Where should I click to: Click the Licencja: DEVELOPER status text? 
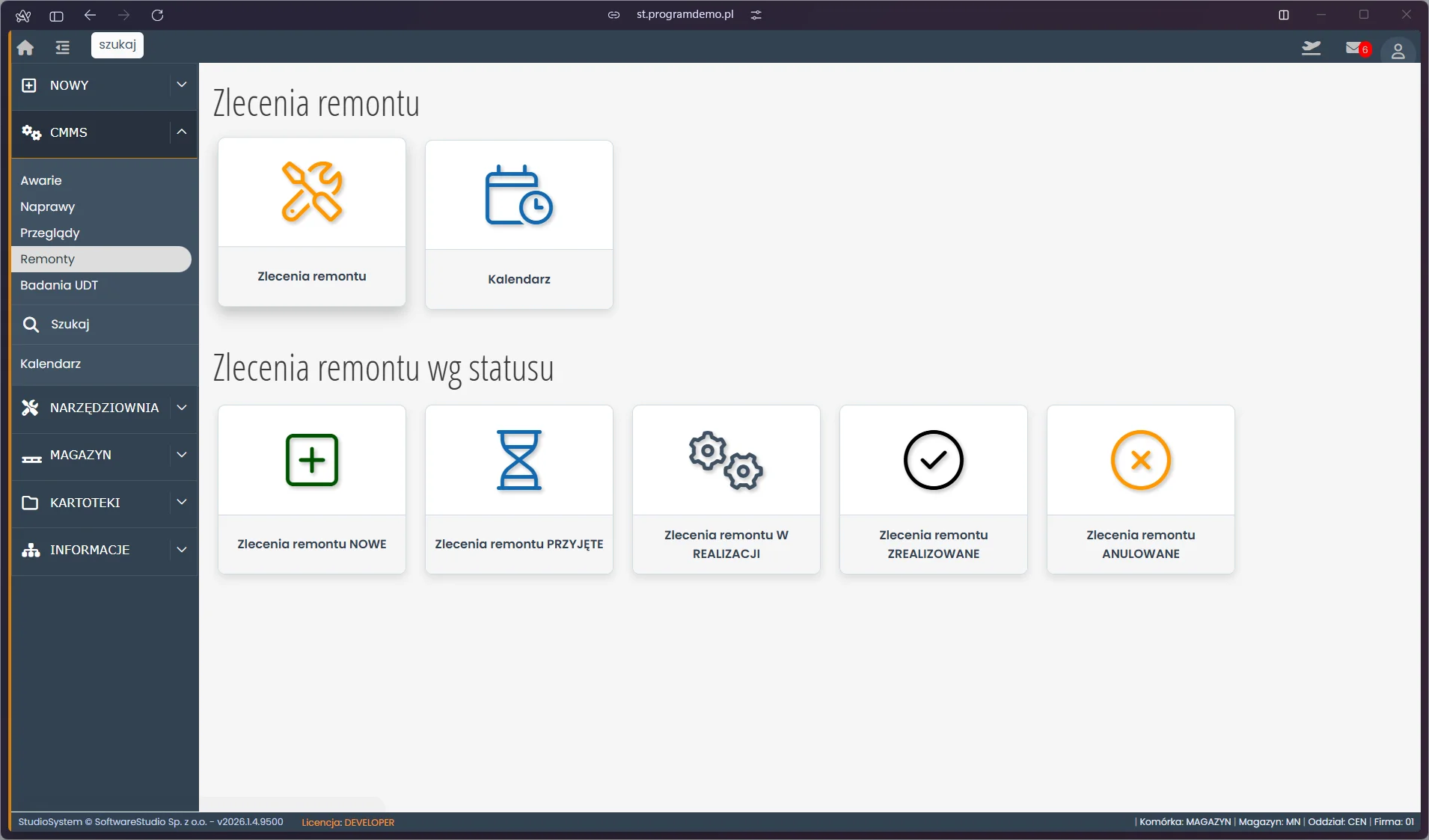pyautogui.click(x=348, y=822)
